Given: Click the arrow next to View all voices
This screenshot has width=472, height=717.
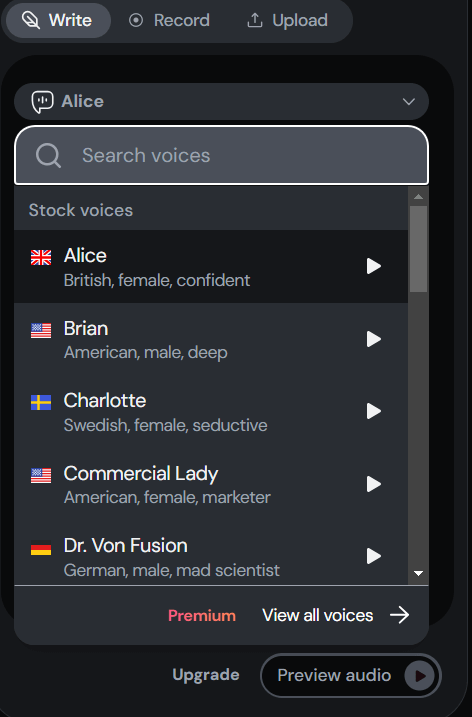Looking at the screenshot, I should pyautogui.click(x=399, y=615).
